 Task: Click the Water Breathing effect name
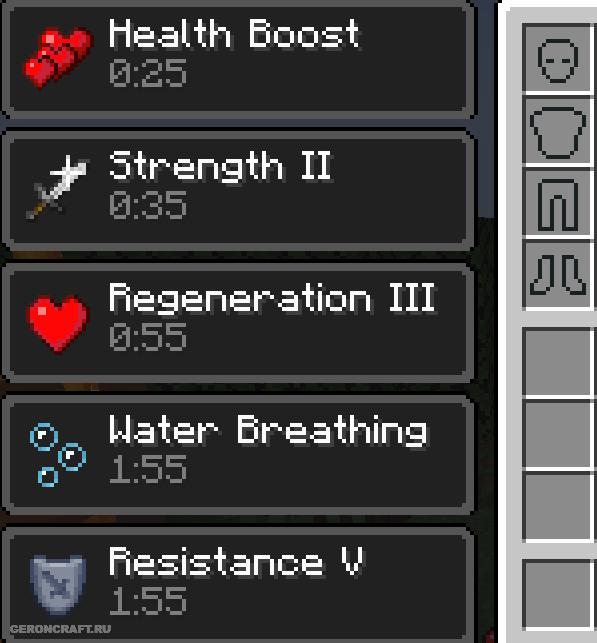pos(268,430)
